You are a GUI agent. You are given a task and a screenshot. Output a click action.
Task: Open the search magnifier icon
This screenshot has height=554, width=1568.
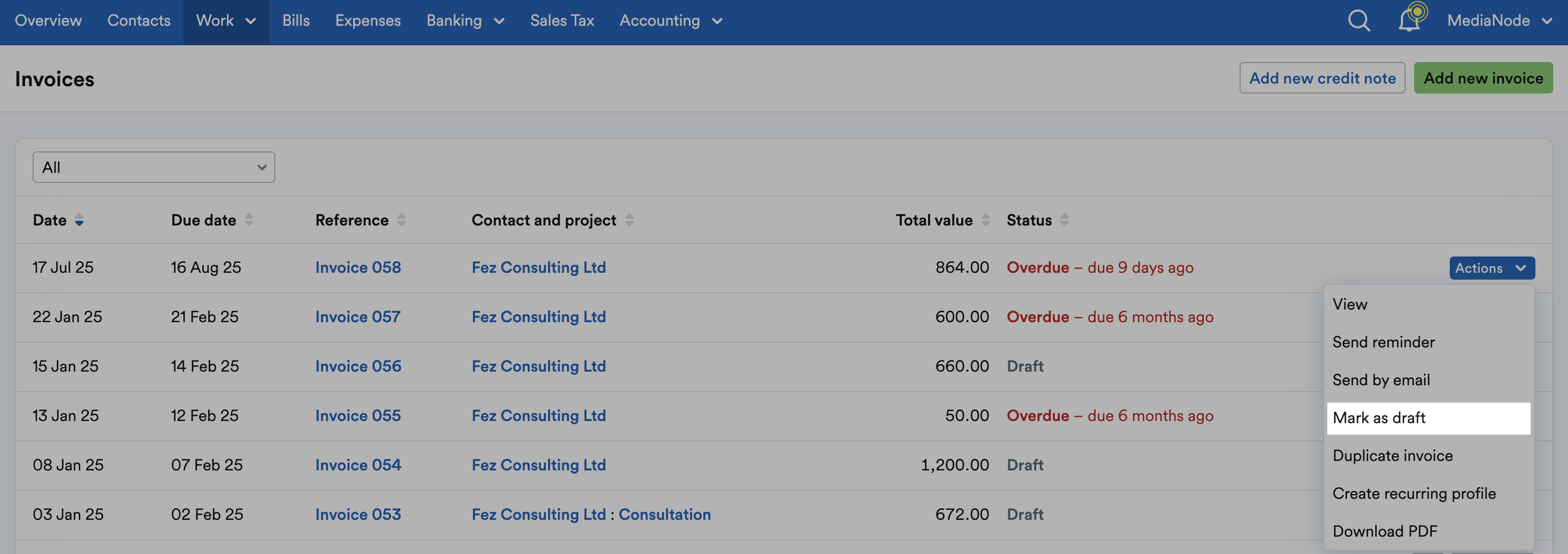click(x=1359, y=20)
